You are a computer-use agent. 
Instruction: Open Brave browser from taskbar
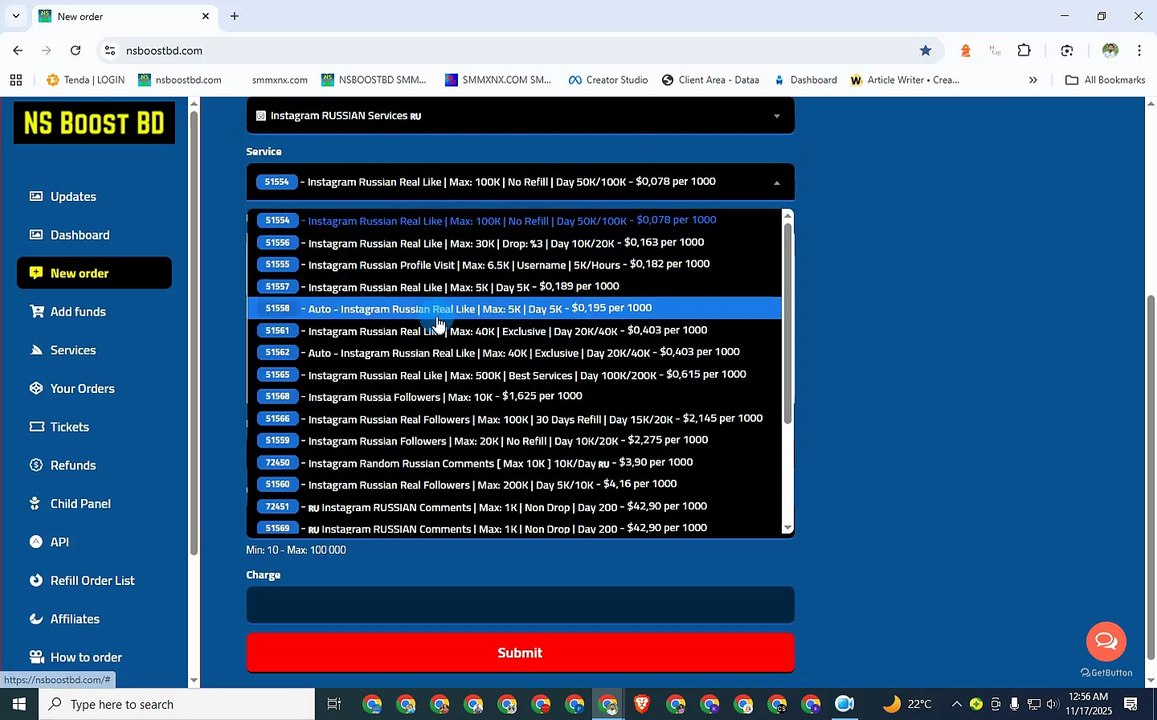[x=642, y=704]
